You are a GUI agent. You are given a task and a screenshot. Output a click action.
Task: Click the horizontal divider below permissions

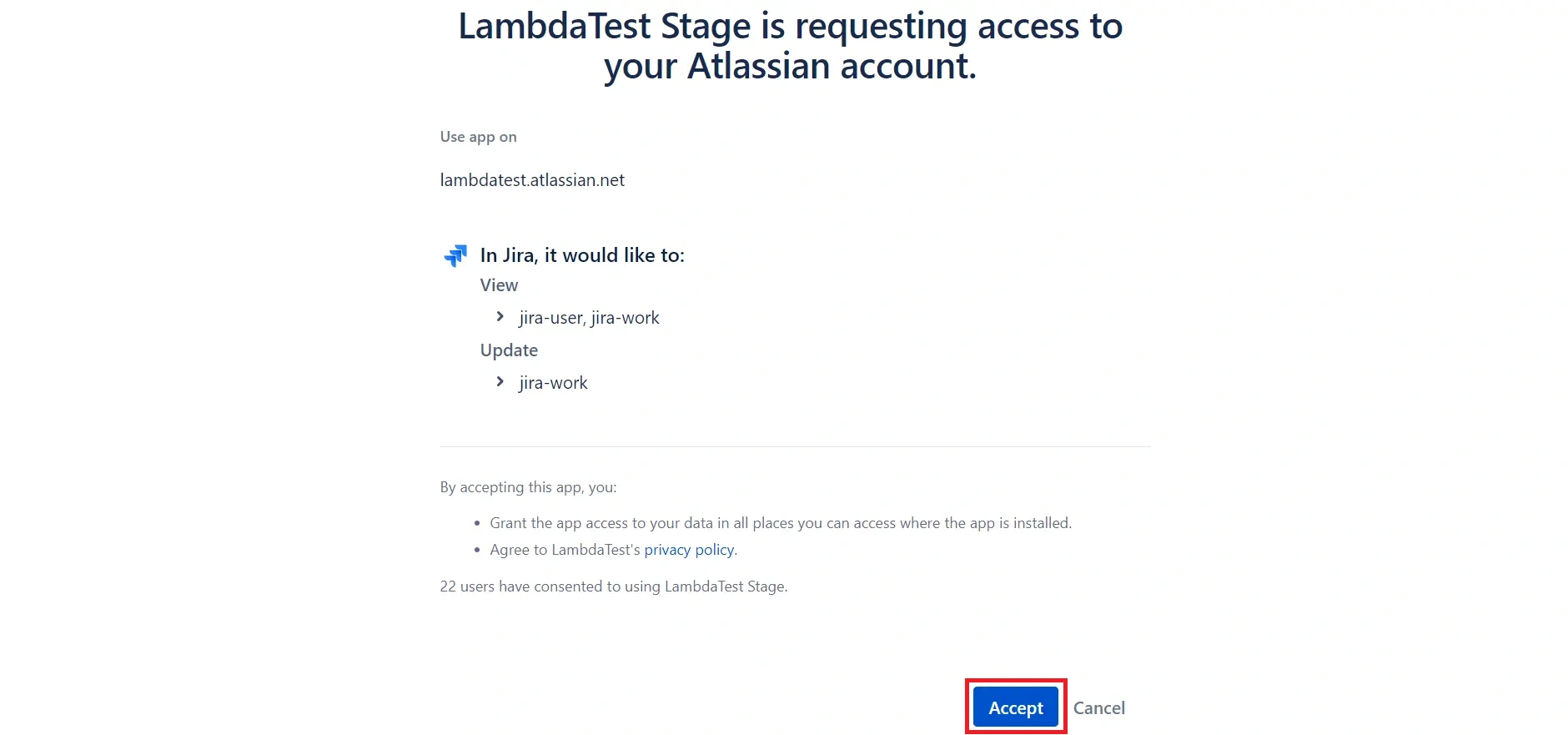point(795,447)
